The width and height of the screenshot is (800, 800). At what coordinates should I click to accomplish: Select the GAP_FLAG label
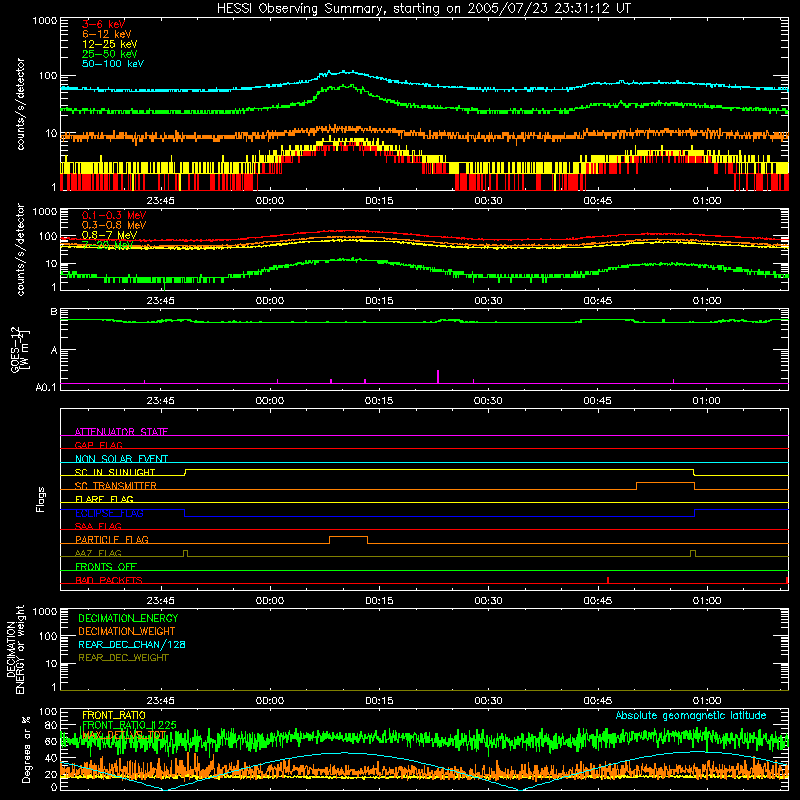[x=98, y=445]
